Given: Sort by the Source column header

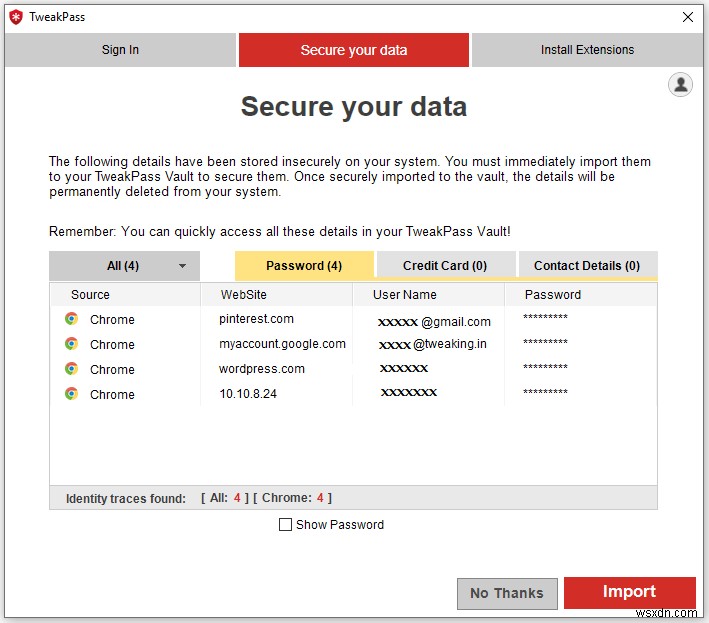Looking at the screenshot, I should pos(90,295).
